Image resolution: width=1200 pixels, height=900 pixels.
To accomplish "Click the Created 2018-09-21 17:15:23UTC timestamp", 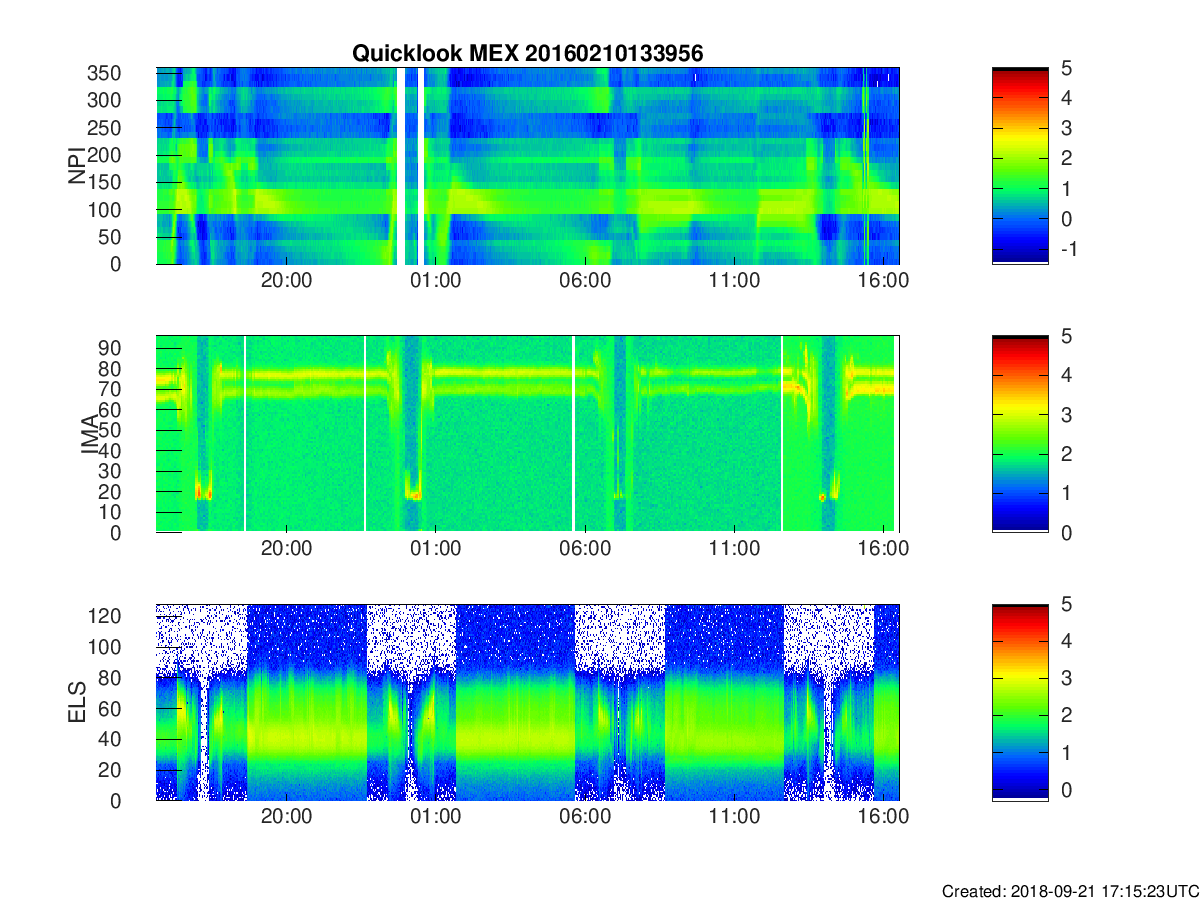I will click(x=1070, y=890).
